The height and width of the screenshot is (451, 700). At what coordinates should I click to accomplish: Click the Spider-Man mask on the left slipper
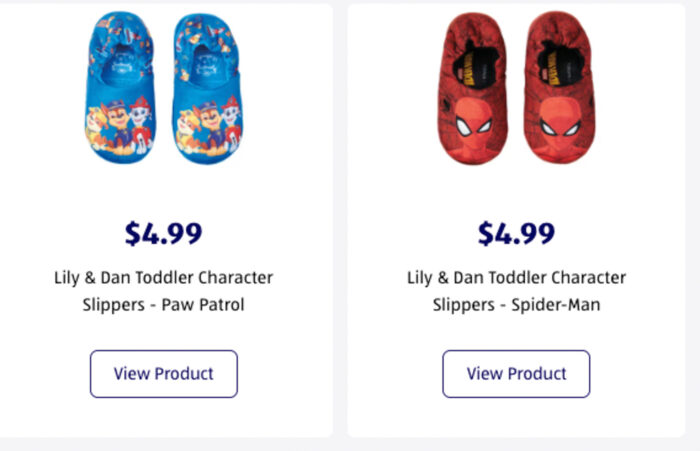[473, 127]
